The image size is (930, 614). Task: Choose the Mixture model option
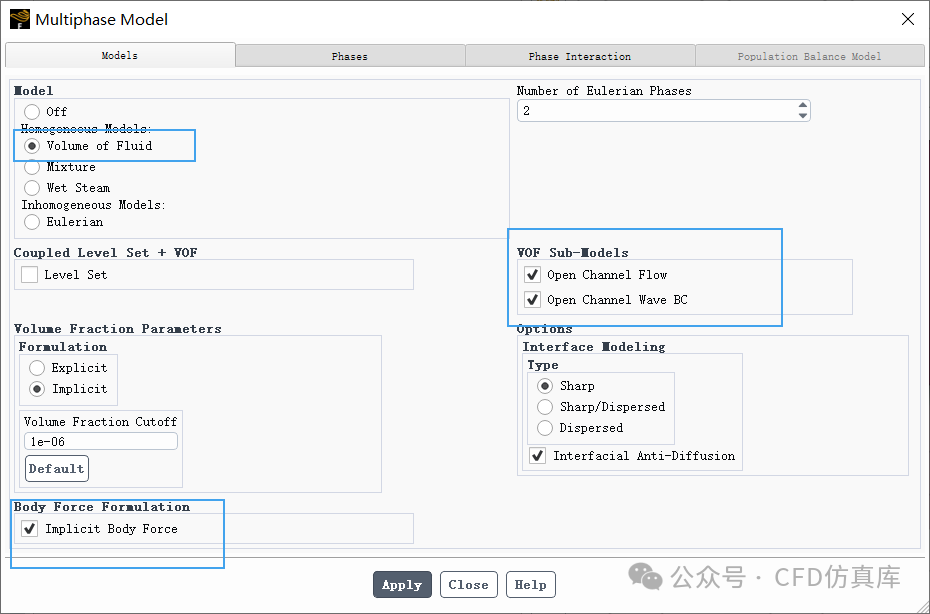pyautogui.click(x=32, y=167)
